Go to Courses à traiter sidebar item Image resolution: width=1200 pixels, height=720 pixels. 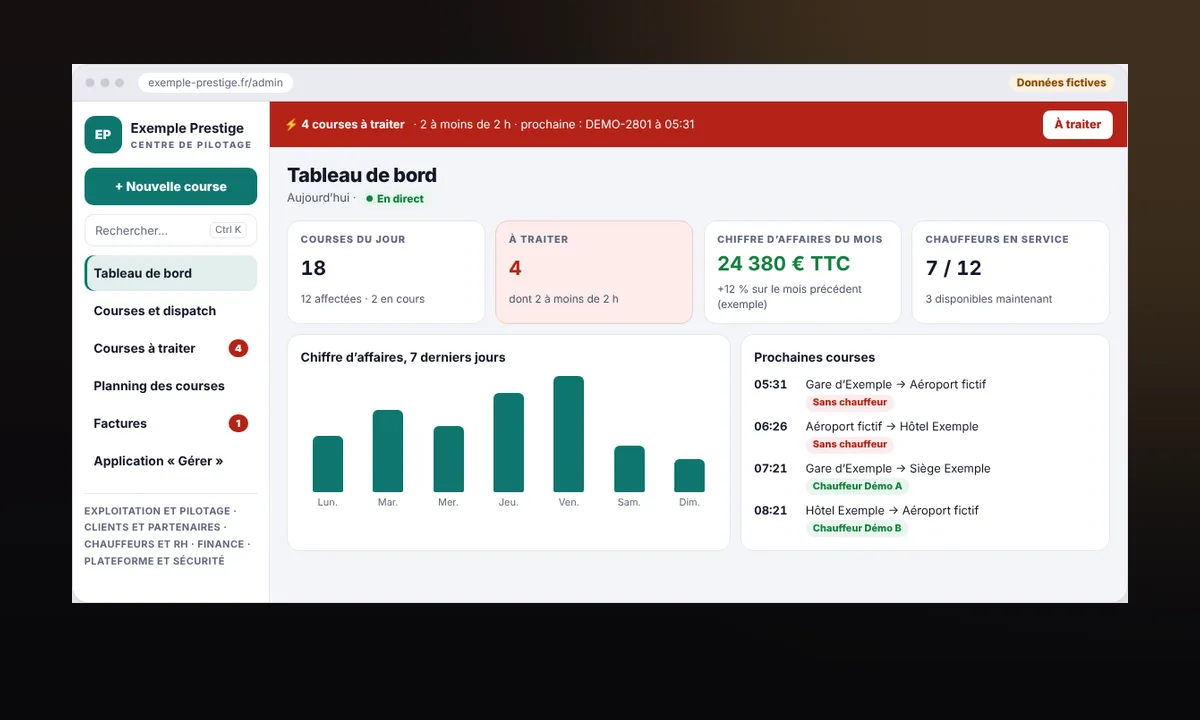point(171,348)
